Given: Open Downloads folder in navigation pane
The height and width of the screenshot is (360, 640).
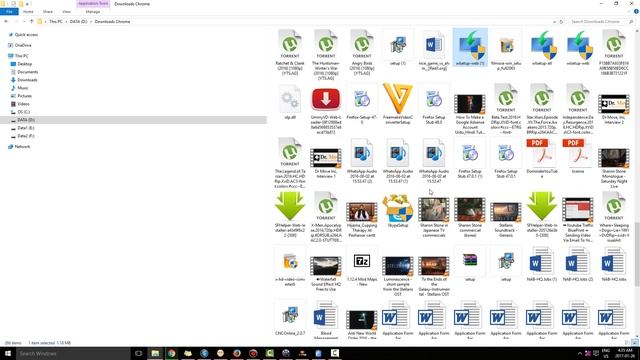Looking at the screenshot, I should (27, 80).
